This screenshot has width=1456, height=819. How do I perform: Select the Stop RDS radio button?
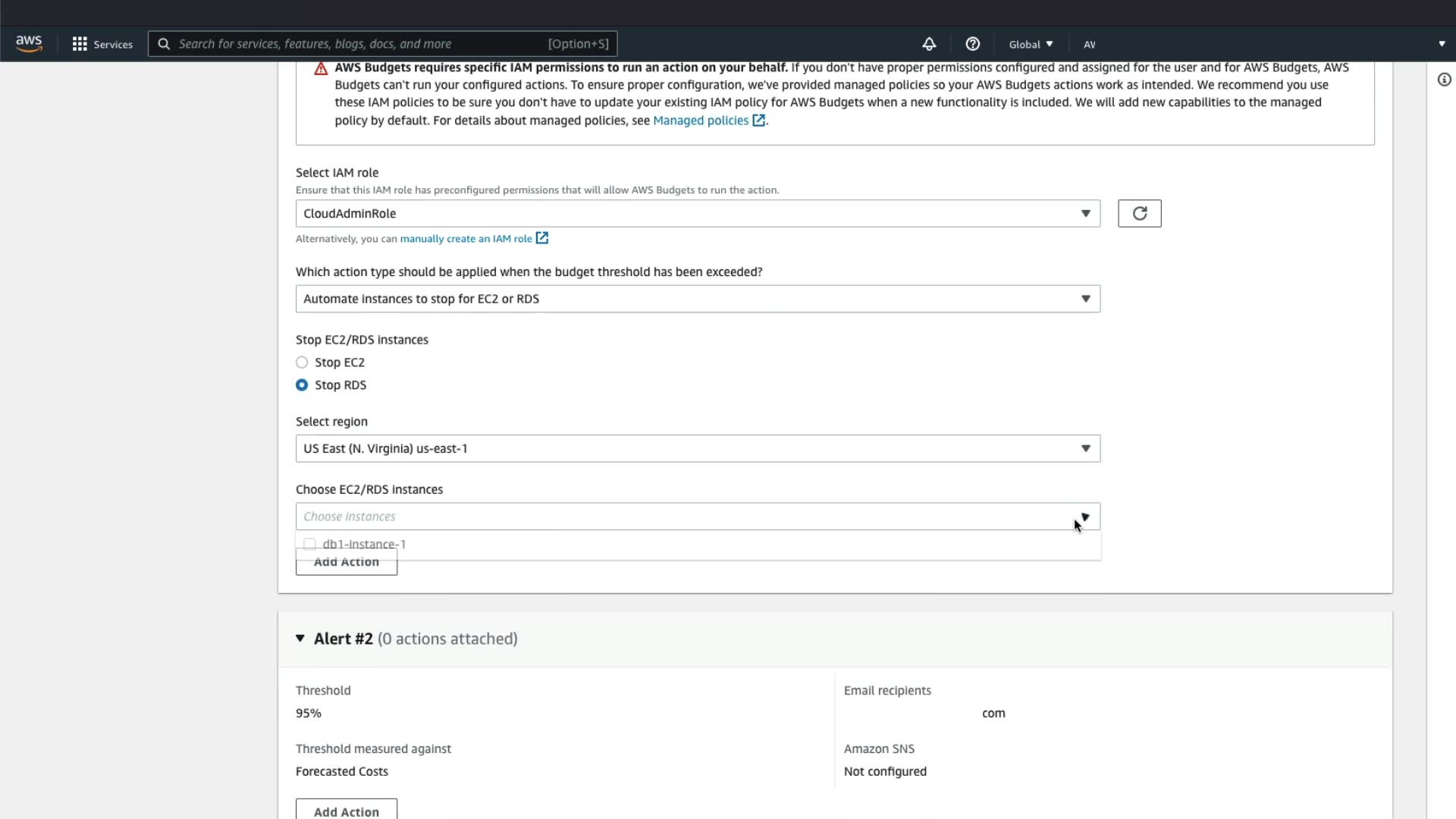point(302,385)
